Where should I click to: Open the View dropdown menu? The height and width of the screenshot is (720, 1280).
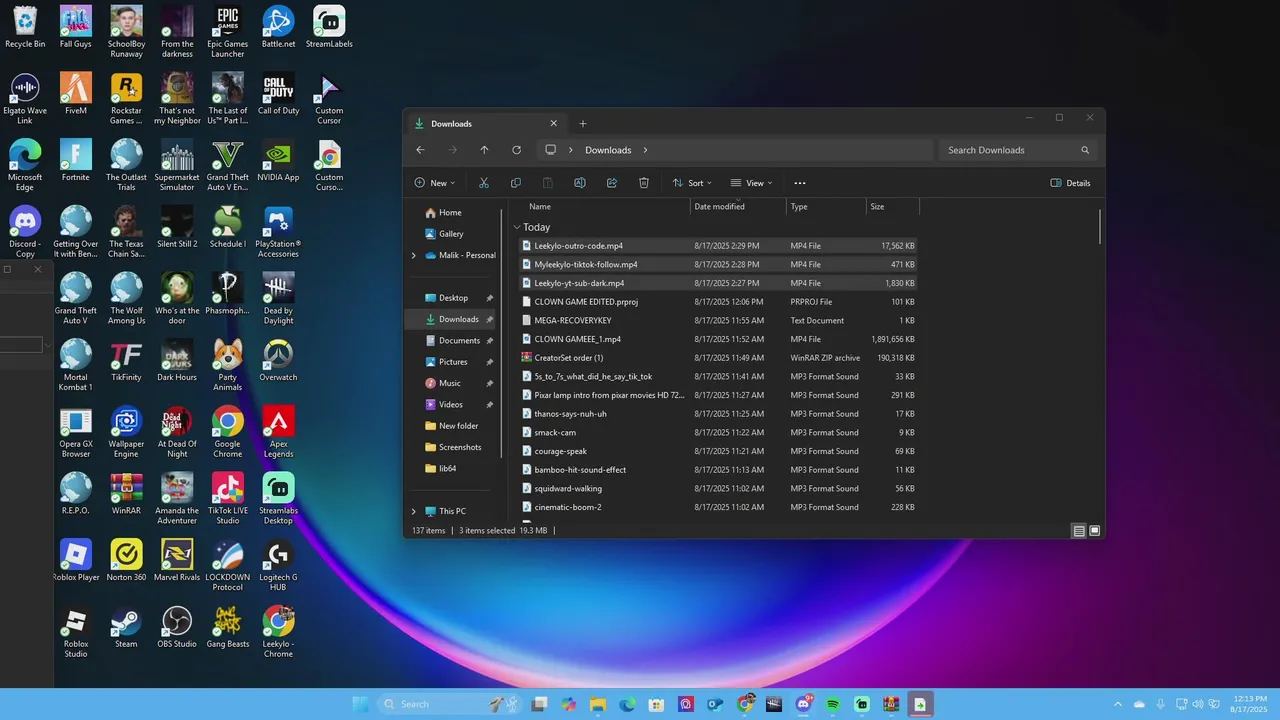[751, 183]
